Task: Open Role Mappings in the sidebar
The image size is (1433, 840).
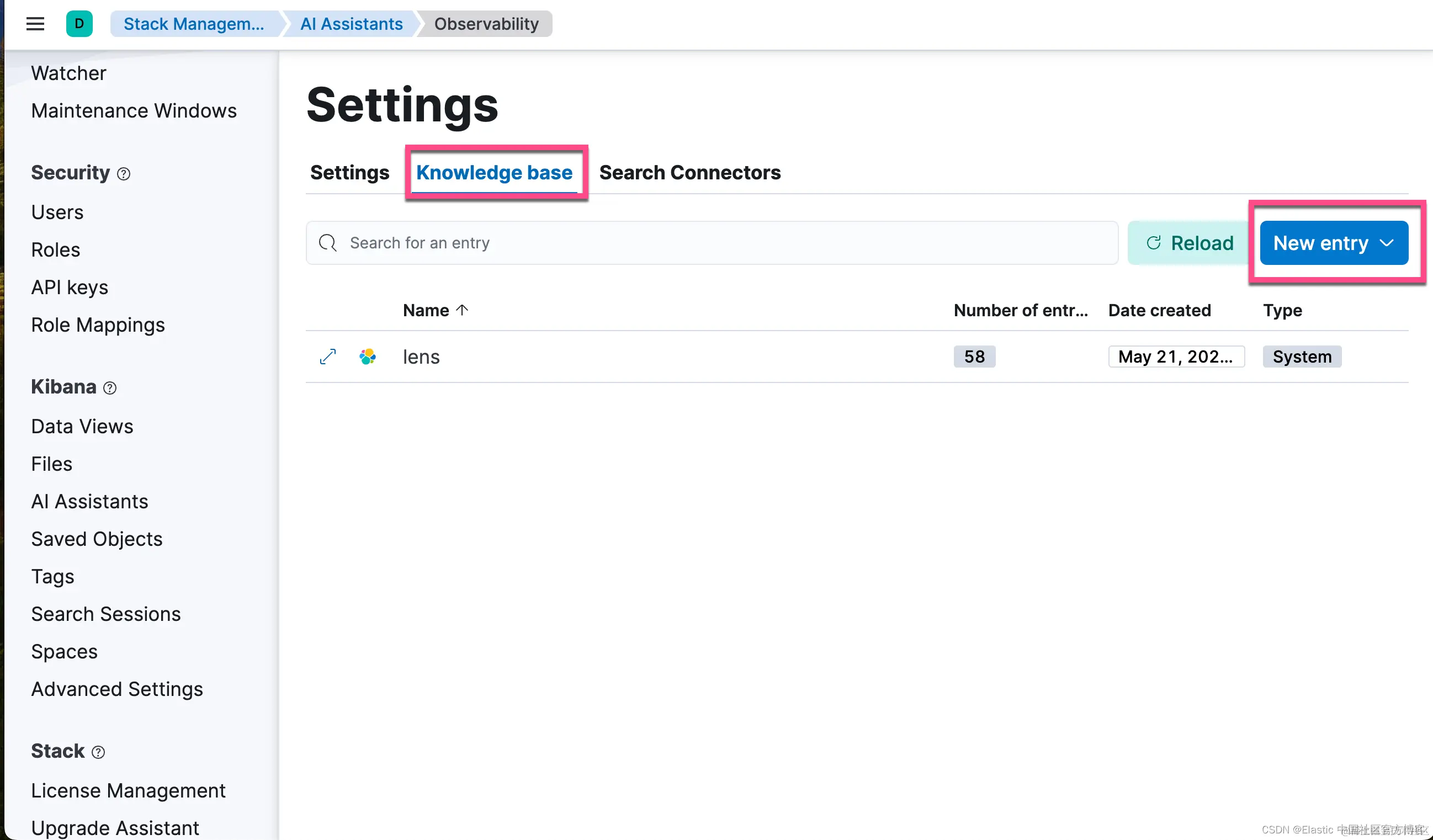Action: click(98, 325)
